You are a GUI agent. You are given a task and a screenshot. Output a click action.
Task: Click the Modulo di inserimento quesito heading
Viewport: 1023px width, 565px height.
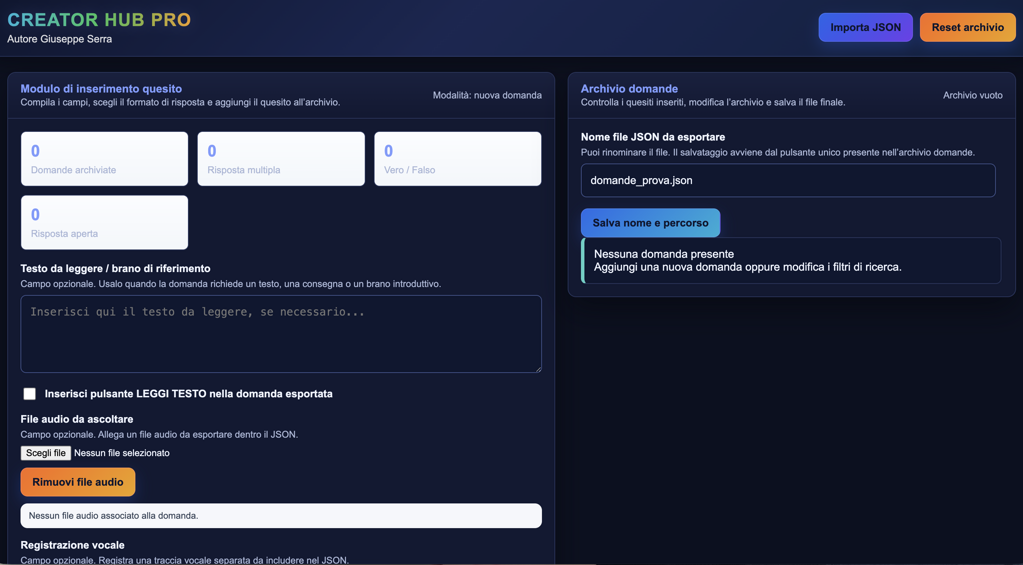point(101,89)
